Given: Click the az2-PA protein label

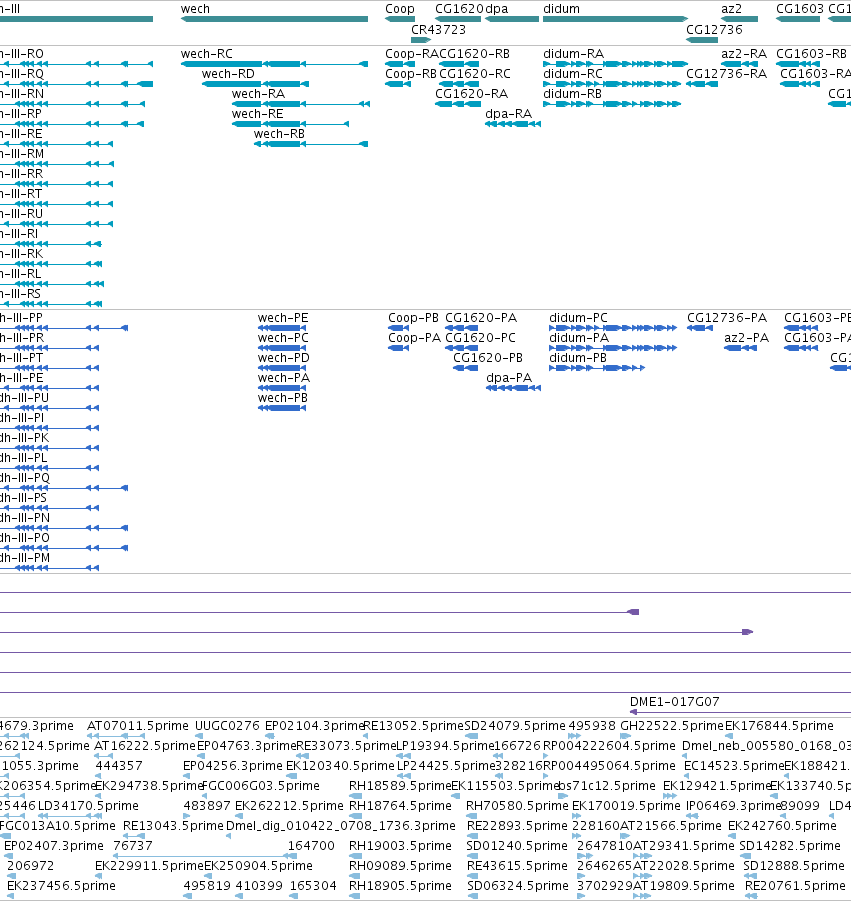Looking at the screenshot, I should click(x=746, y=338).
